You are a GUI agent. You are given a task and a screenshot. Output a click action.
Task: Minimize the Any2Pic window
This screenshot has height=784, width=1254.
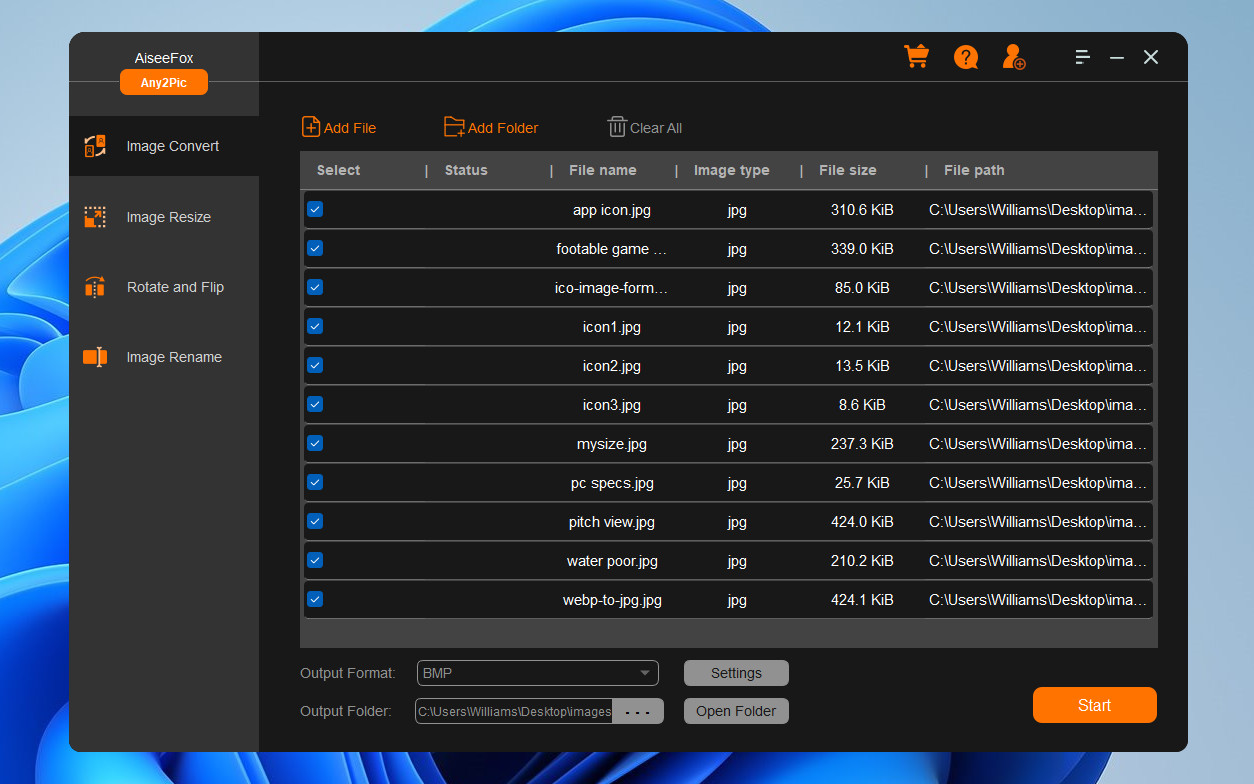point(1117,58)
